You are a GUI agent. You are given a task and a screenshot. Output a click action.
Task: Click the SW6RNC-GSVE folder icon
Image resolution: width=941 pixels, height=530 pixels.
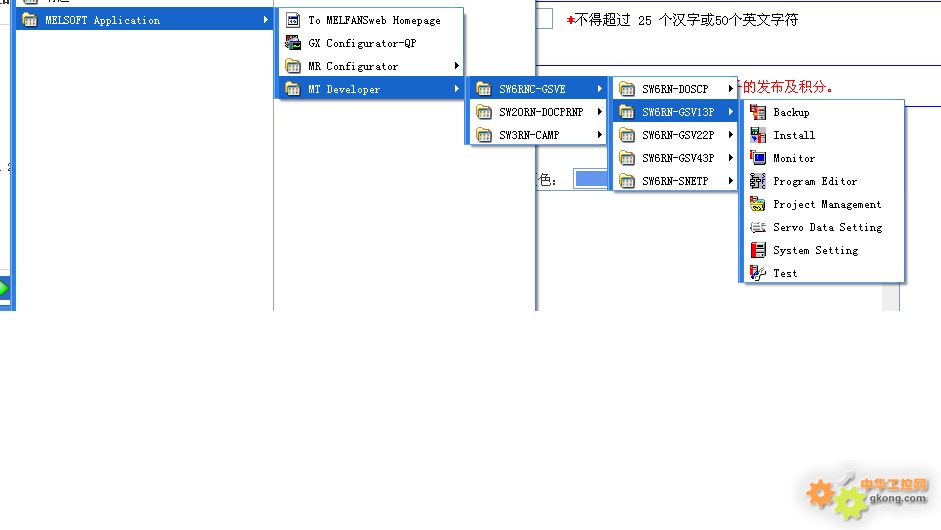pos(484,89)
